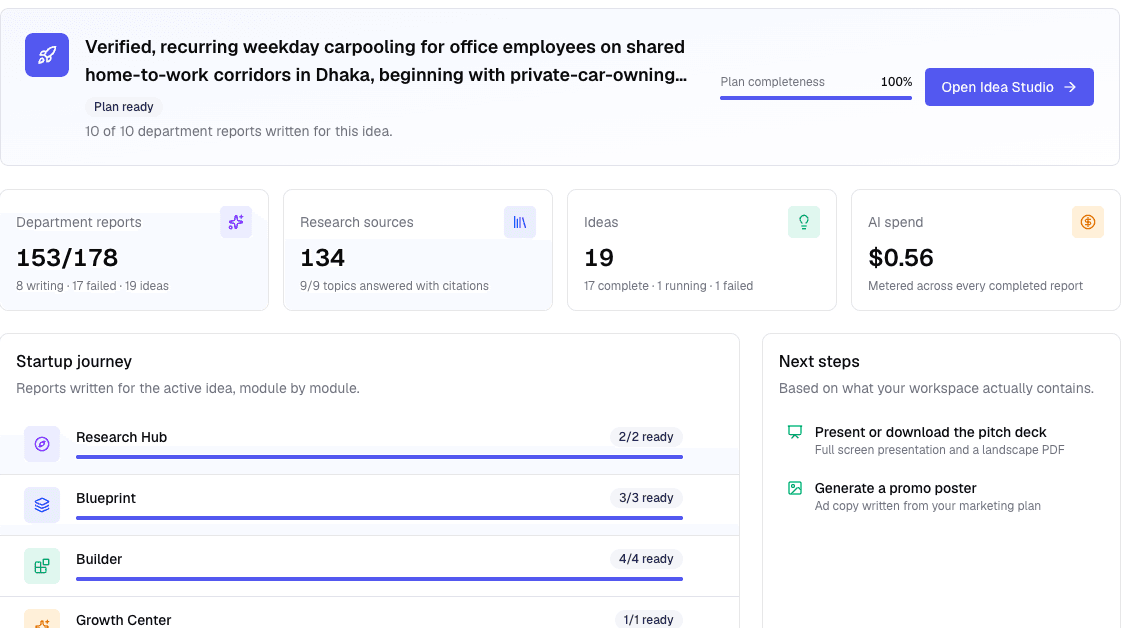Click the Next steps heading
Screen dimensions: 1124x628
[x=819, y=361]
